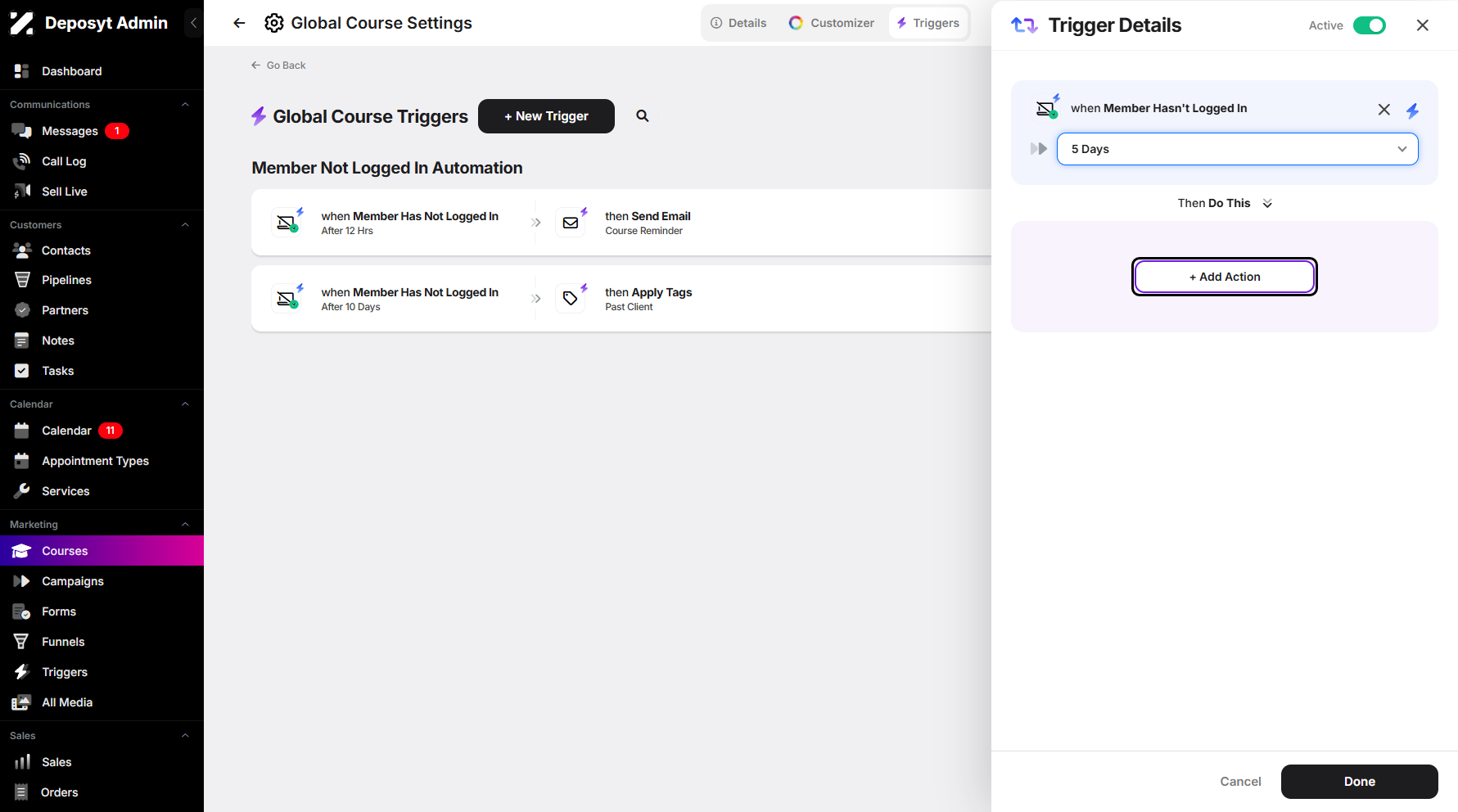Close the Trigger Details panel
This screenshot has height=812, width=1458.
click(x=1423, y=25)
